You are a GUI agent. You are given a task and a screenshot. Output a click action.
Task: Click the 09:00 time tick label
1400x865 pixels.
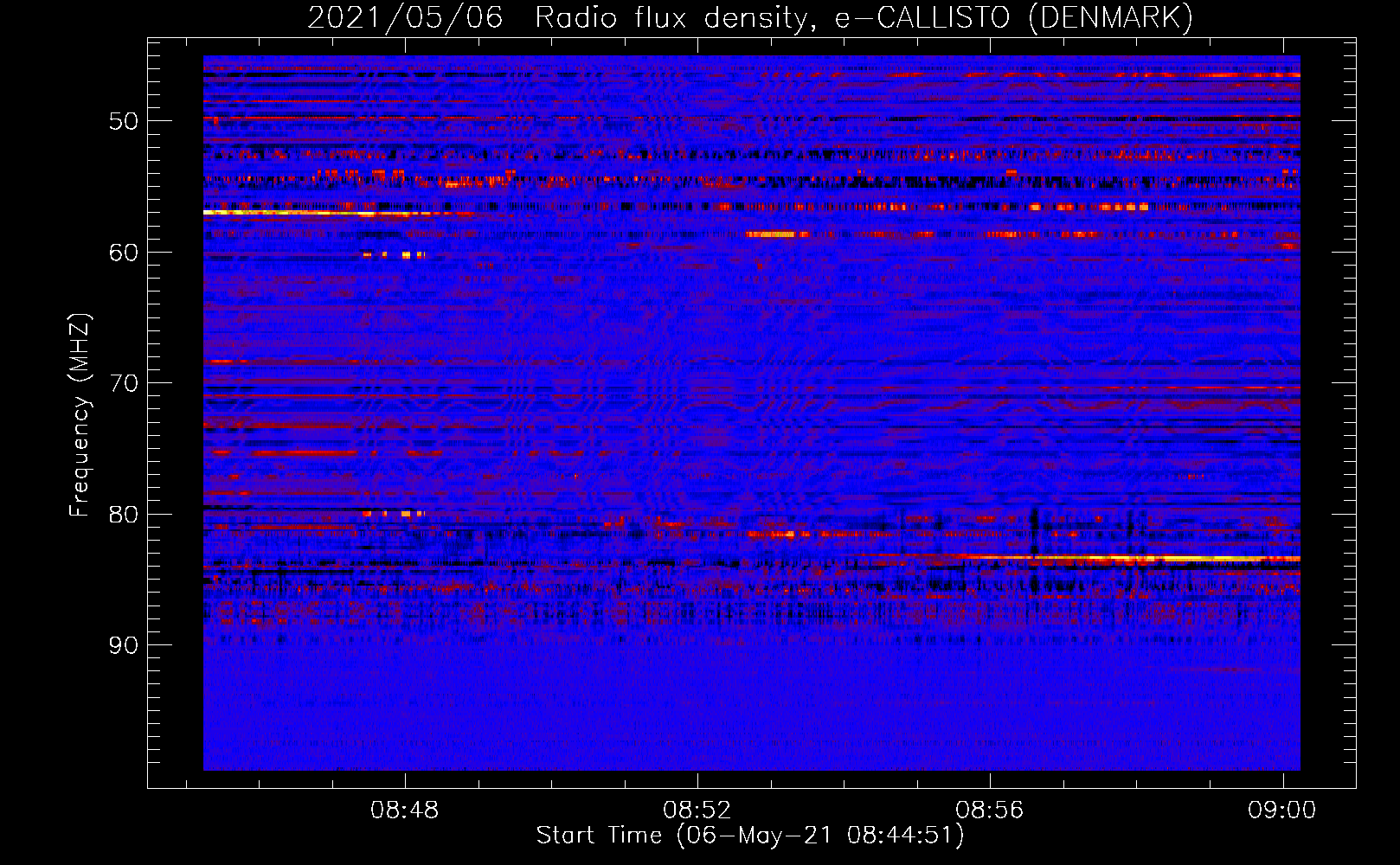(x=1281, y=811)
